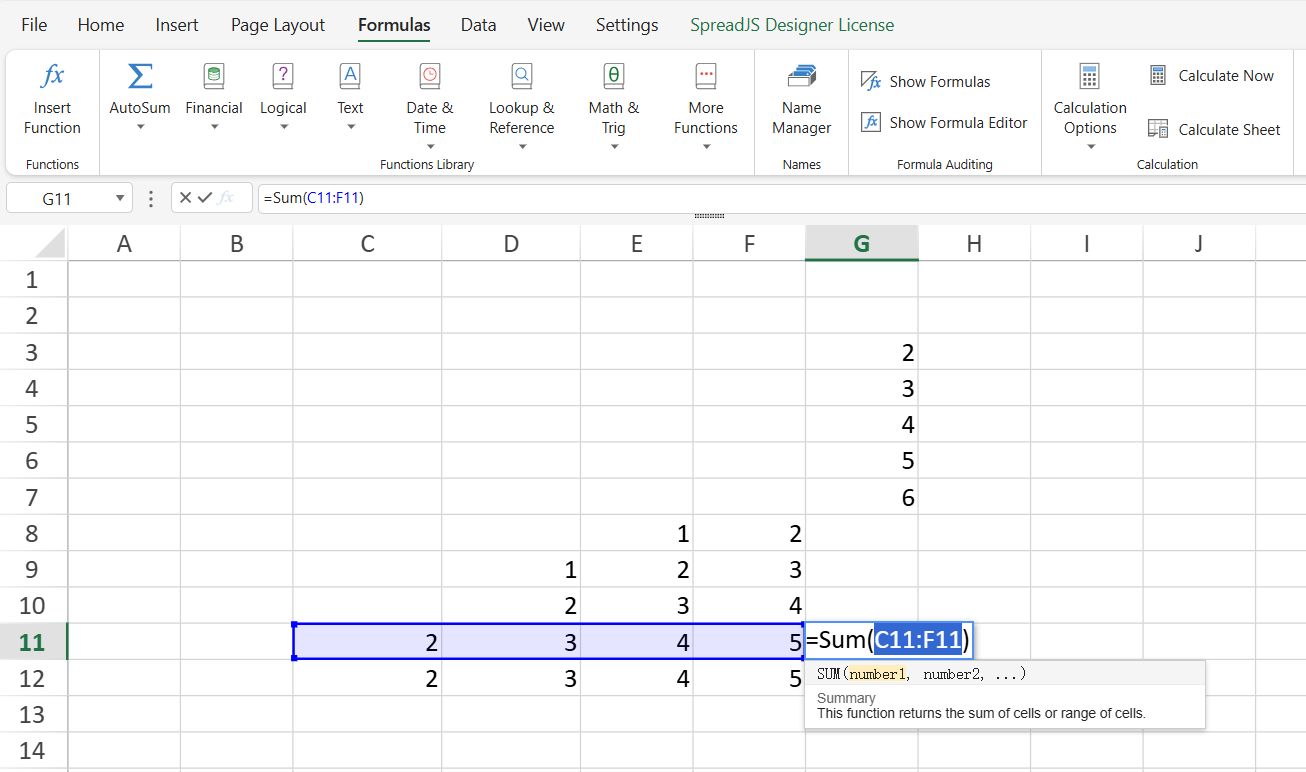
Task: Click the fx icon in the formula bar
Action: pos(226,198)
